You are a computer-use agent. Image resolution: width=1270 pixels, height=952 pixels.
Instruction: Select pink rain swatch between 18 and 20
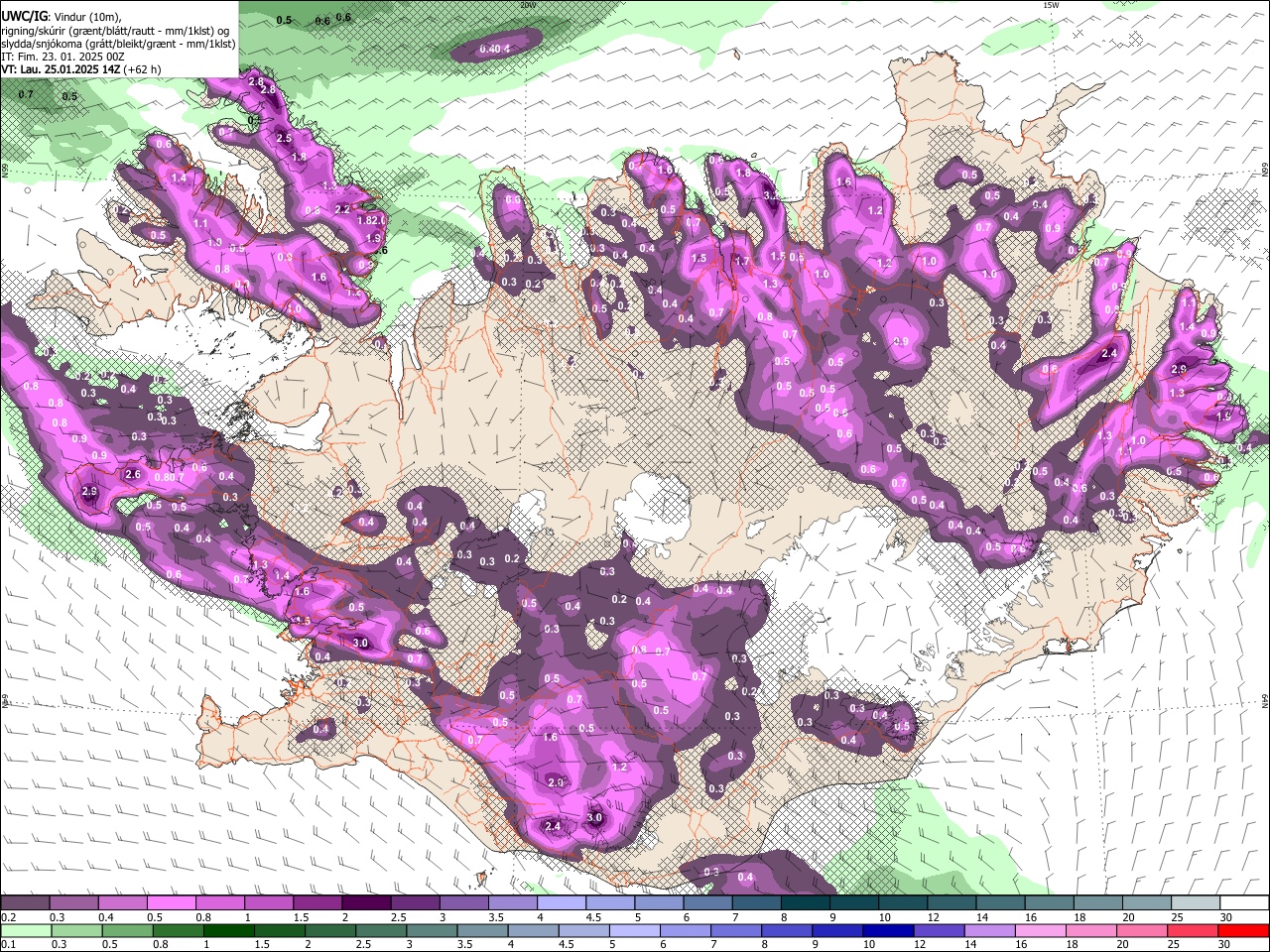pyautogui.click(x=1091, y=930)
